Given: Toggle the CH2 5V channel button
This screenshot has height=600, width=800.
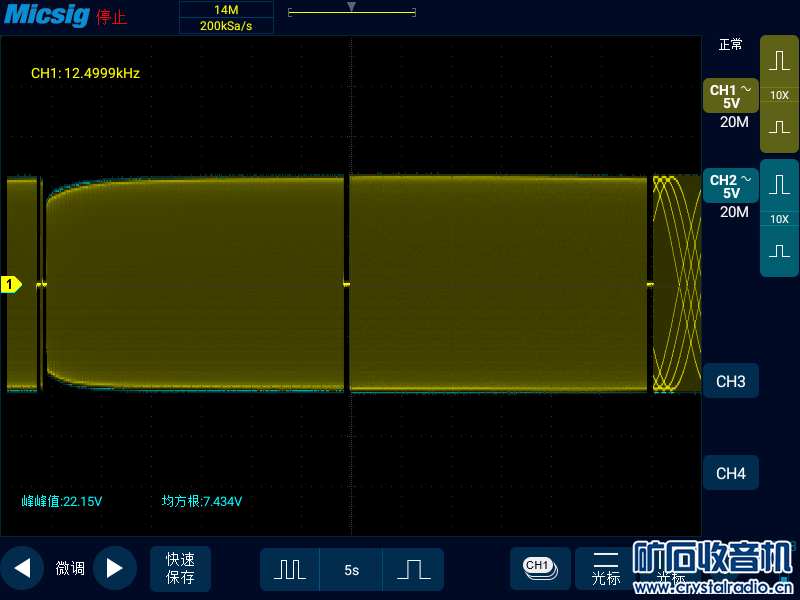Looking at the screenshot, I should (x=731, y=186).
